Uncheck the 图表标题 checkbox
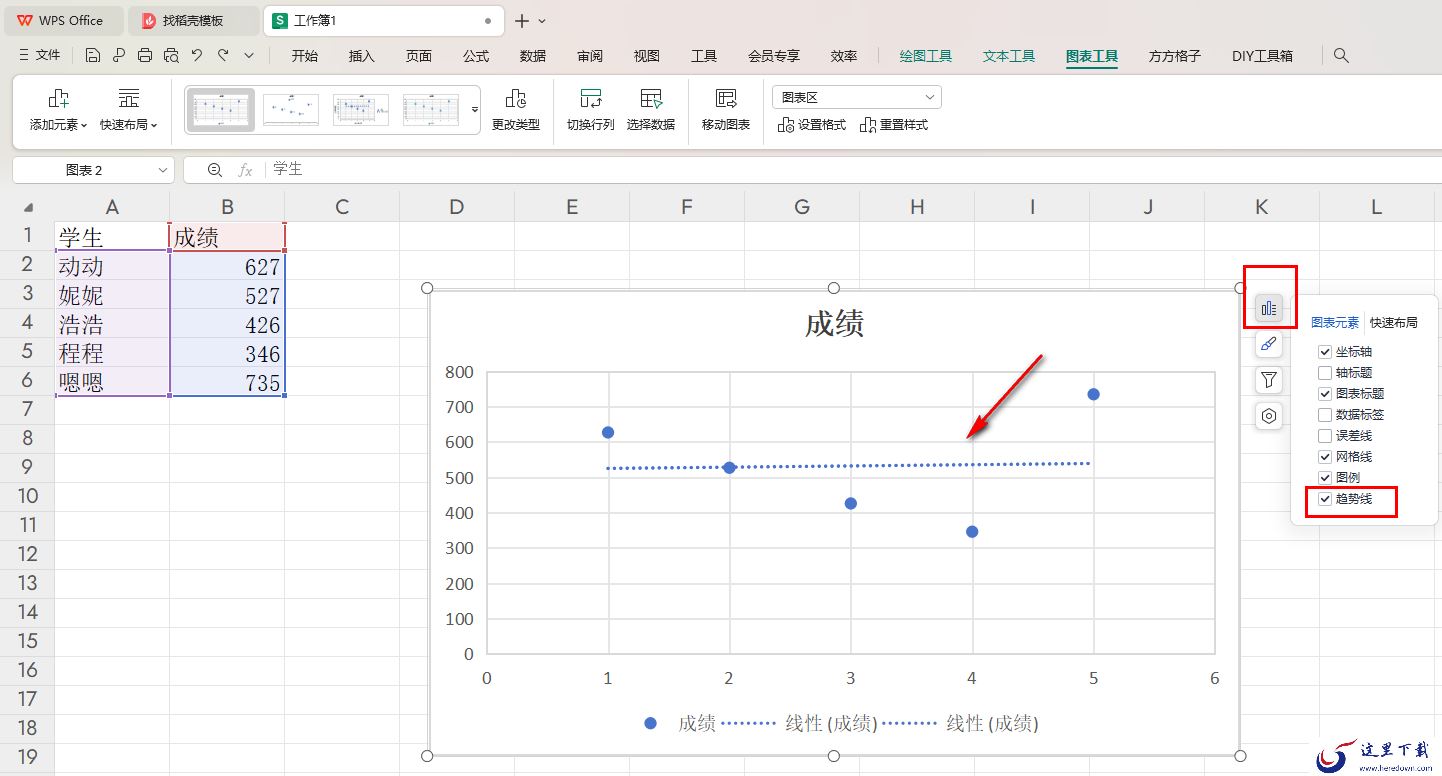 [1325, 394]
